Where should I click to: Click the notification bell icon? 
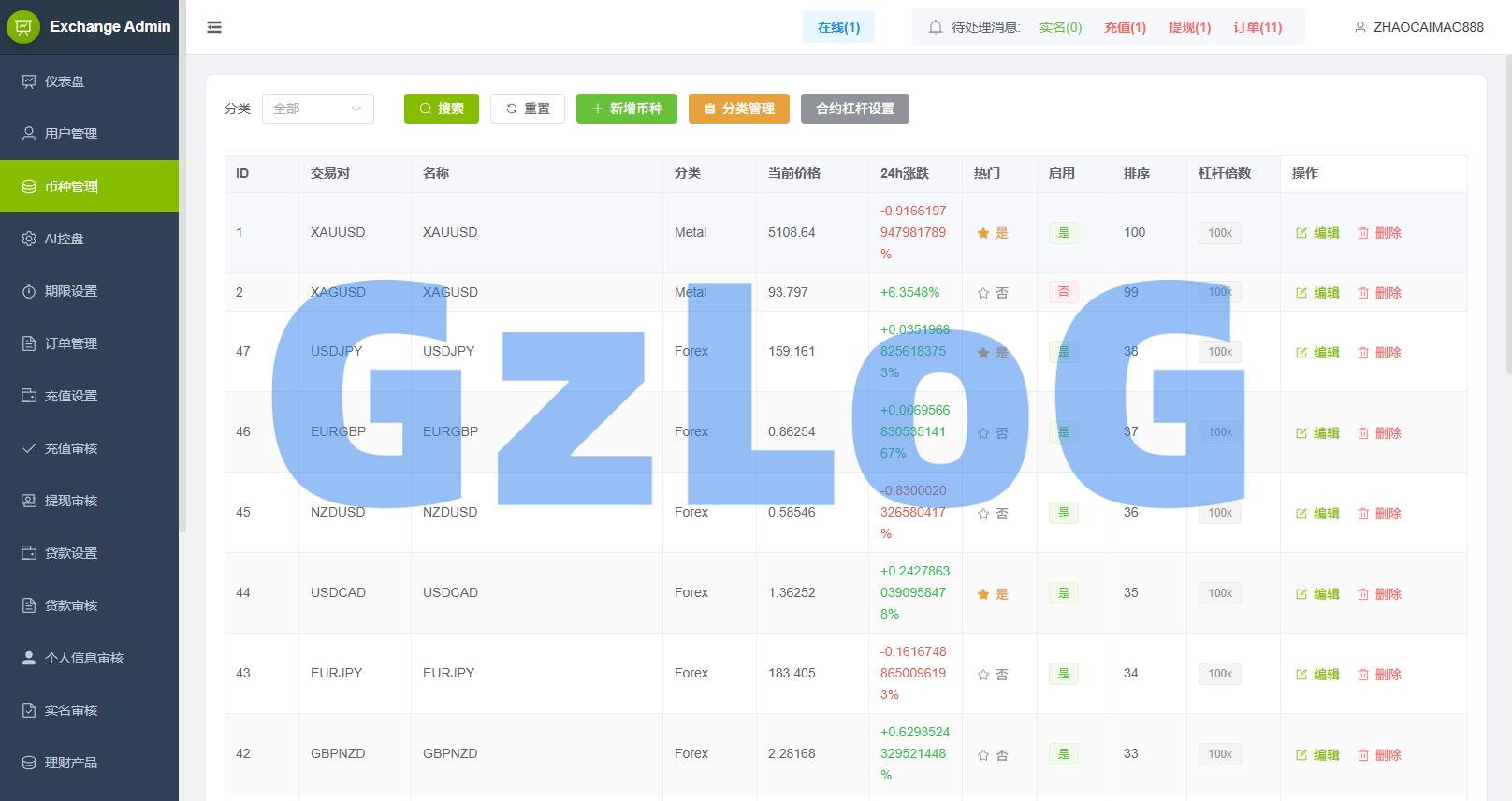(935, 27)
